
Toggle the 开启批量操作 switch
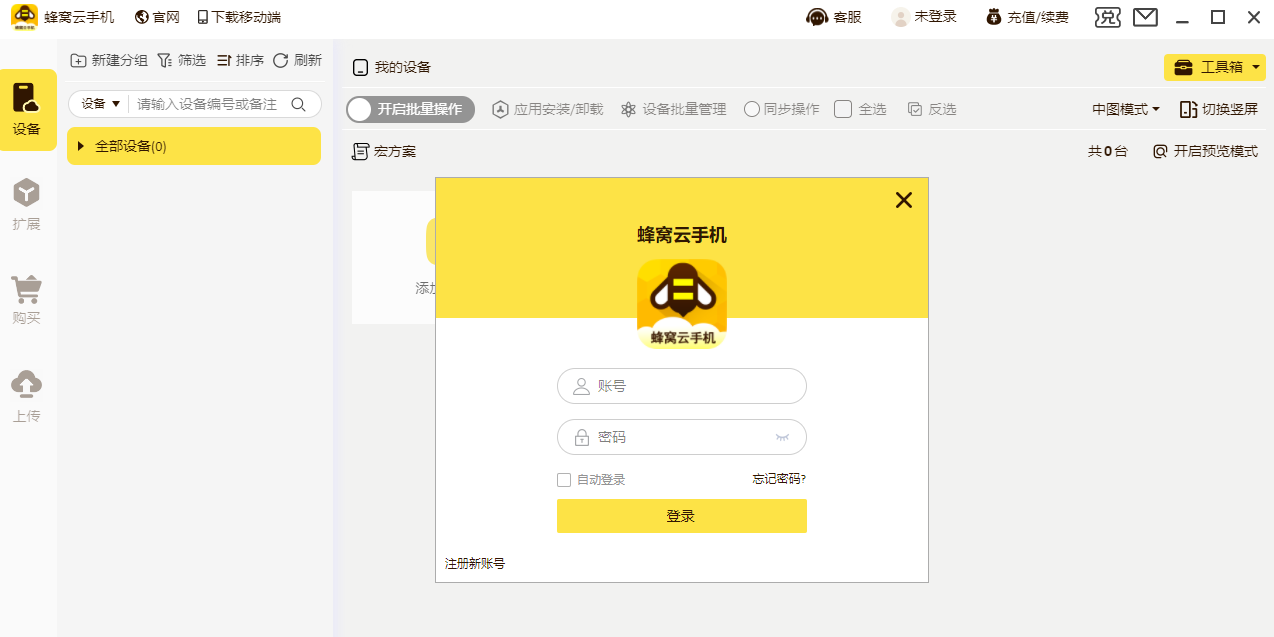410,109
